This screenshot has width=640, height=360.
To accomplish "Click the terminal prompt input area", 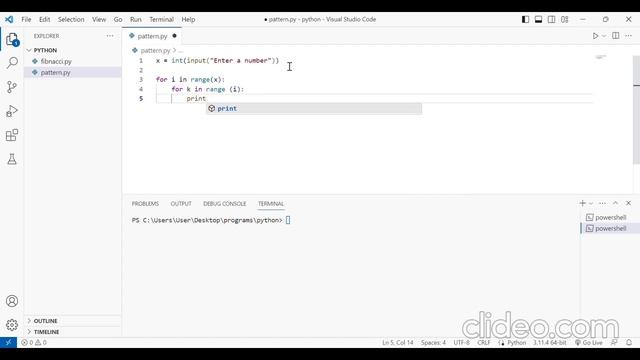I will [288, 220].
